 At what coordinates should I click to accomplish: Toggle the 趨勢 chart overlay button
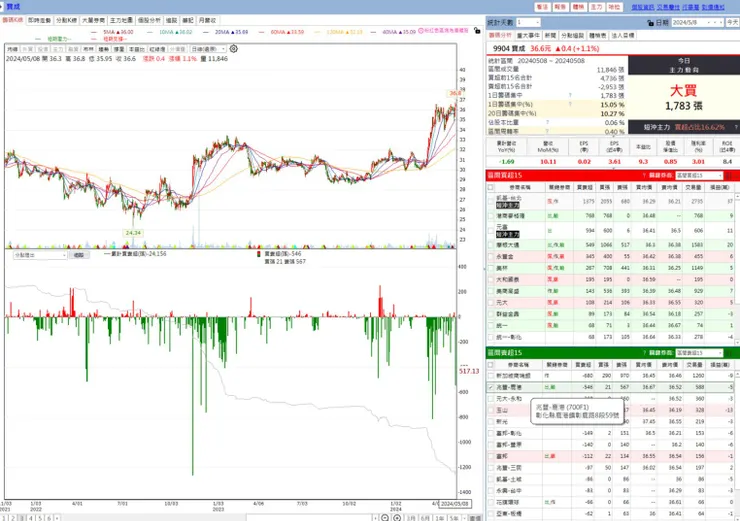pos(103,49)
